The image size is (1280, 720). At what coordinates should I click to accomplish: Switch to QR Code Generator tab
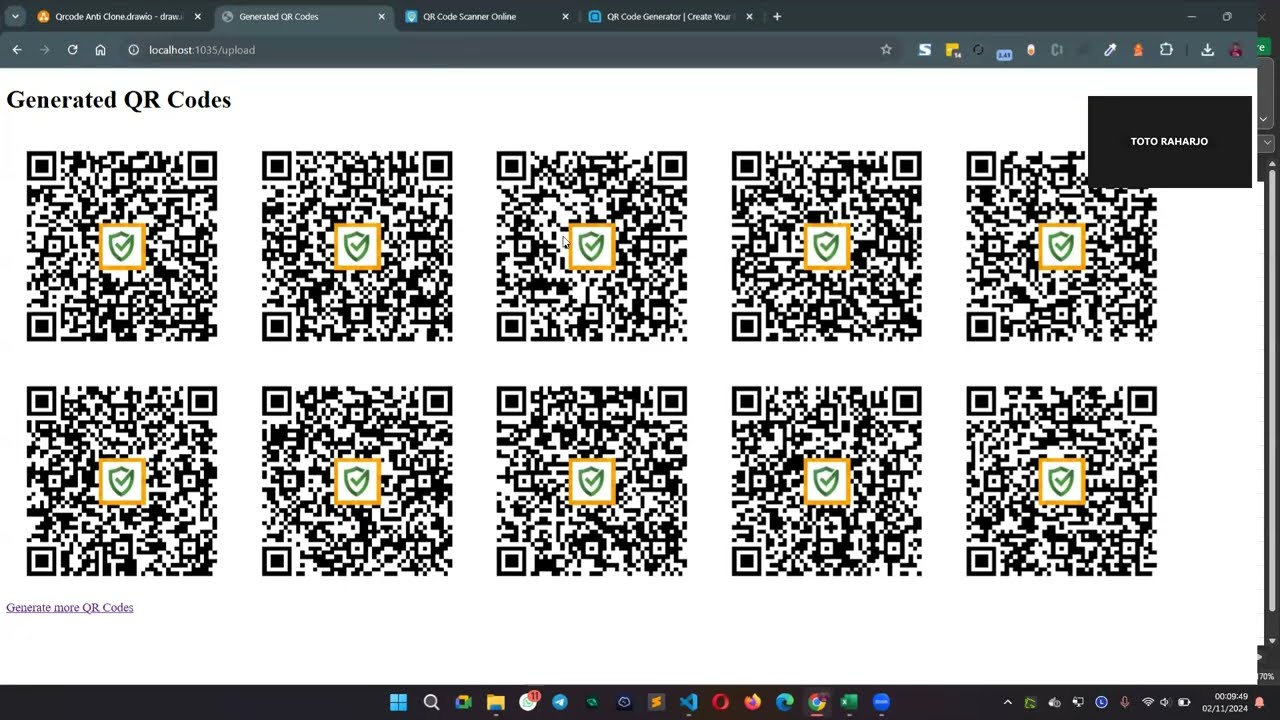(x=668, y=16)
